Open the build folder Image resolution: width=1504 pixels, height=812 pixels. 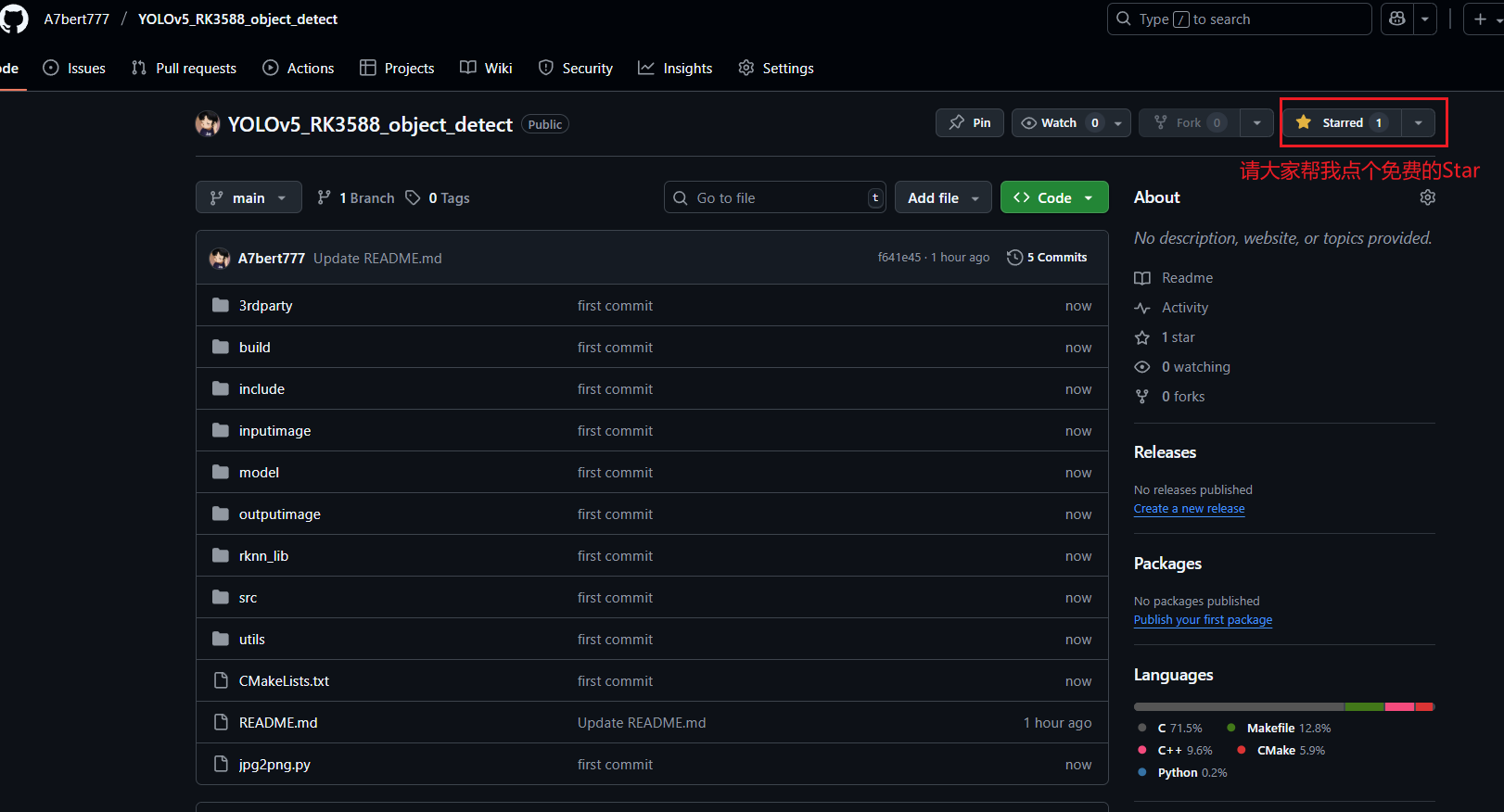click(x=255, y=347)
